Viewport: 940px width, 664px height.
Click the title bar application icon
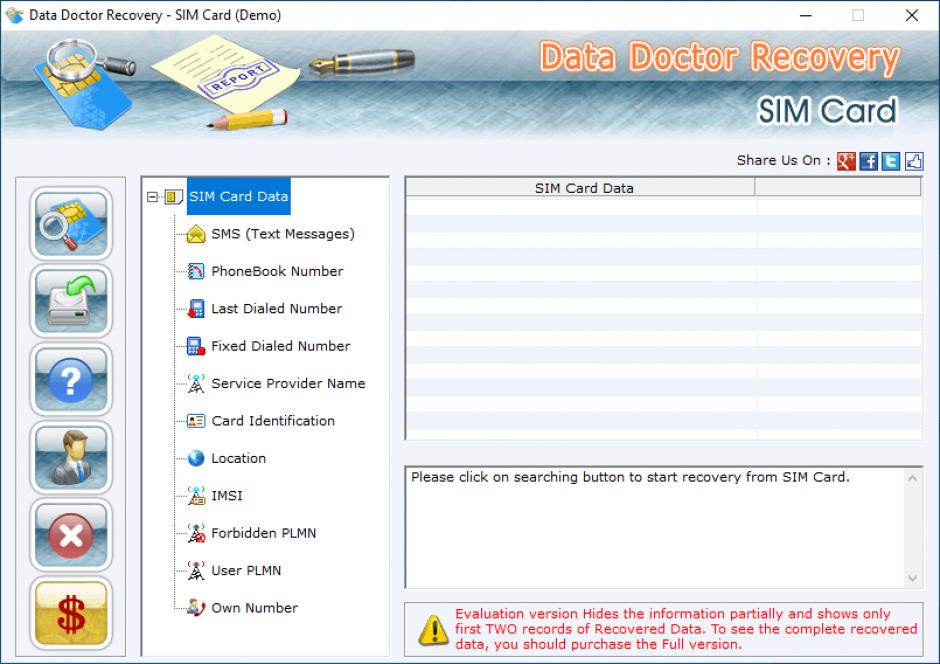(13, 15)
